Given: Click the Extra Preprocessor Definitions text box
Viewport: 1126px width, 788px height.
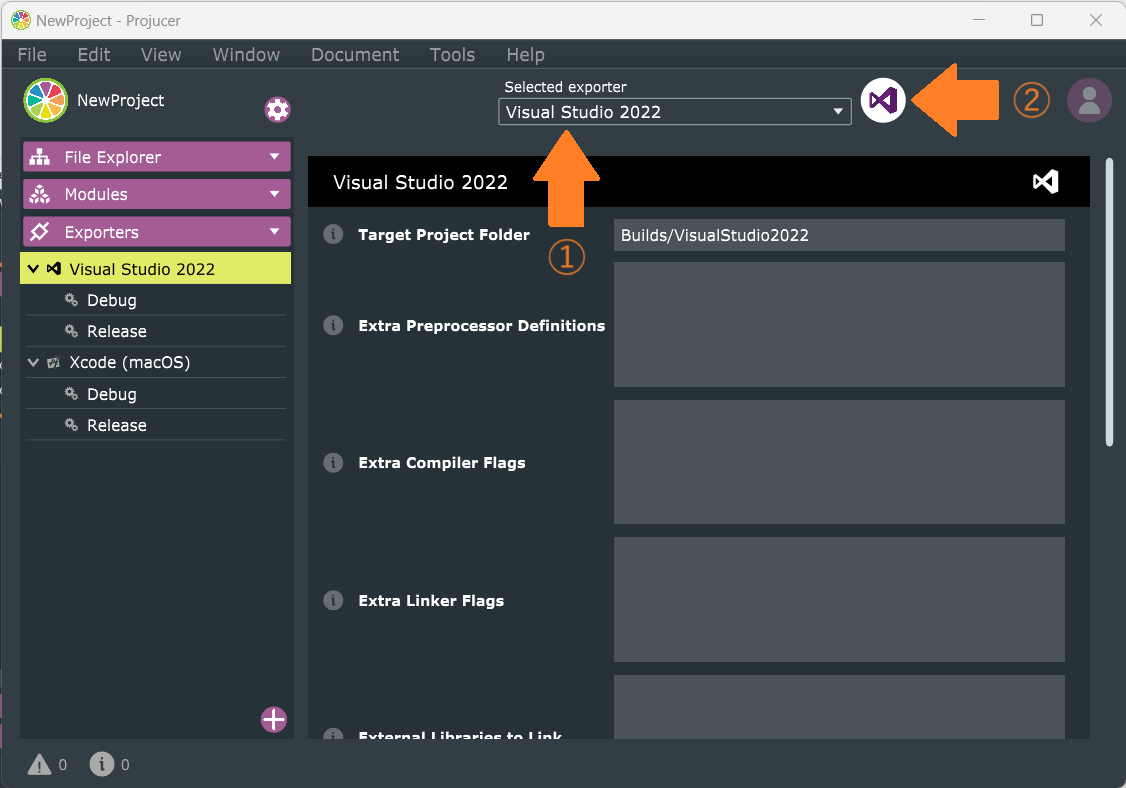Looking at the screenshot, I should pyautogui.click(x=839, y=324).
